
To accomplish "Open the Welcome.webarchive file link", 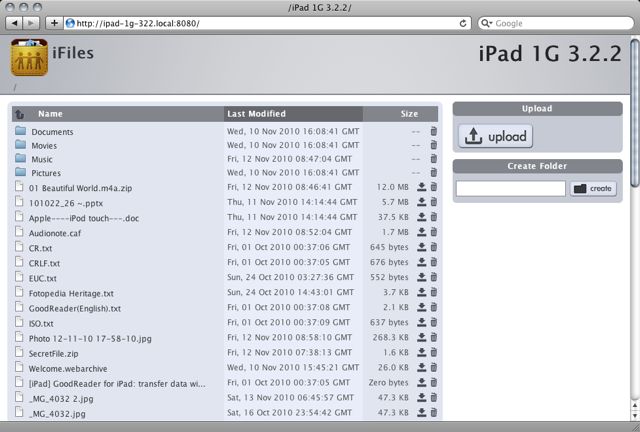I will click(x=68, y=369).
